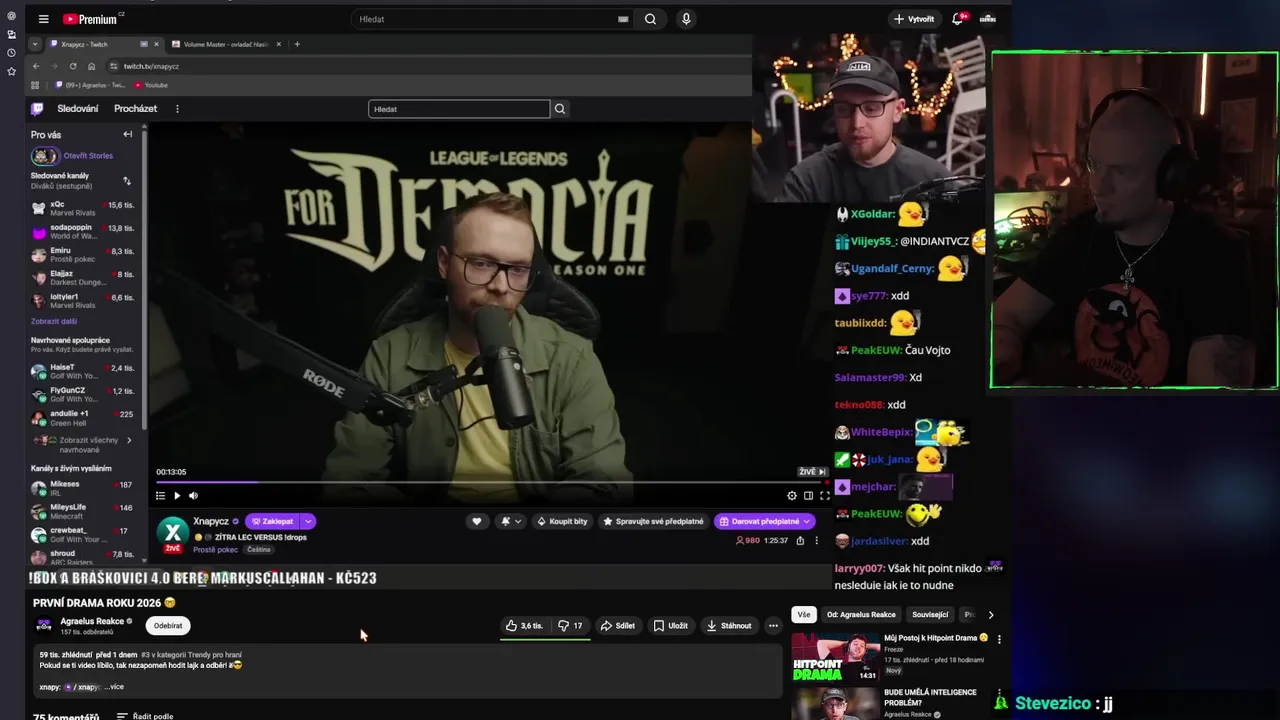
Task: Open the Emiru channel in sidebar
Action: 83,255
